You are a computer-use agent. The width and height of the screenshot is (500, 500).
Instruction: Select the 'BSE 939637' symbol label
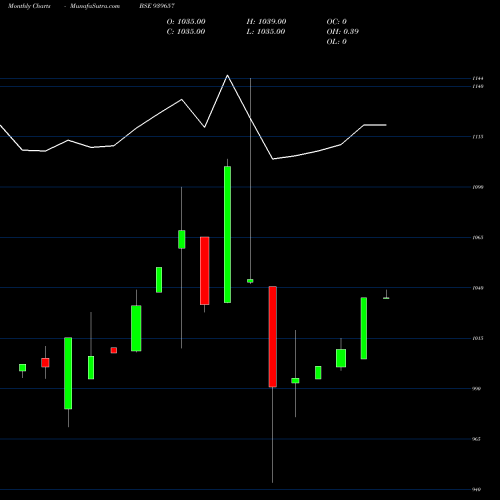click(x=157, y=6)
